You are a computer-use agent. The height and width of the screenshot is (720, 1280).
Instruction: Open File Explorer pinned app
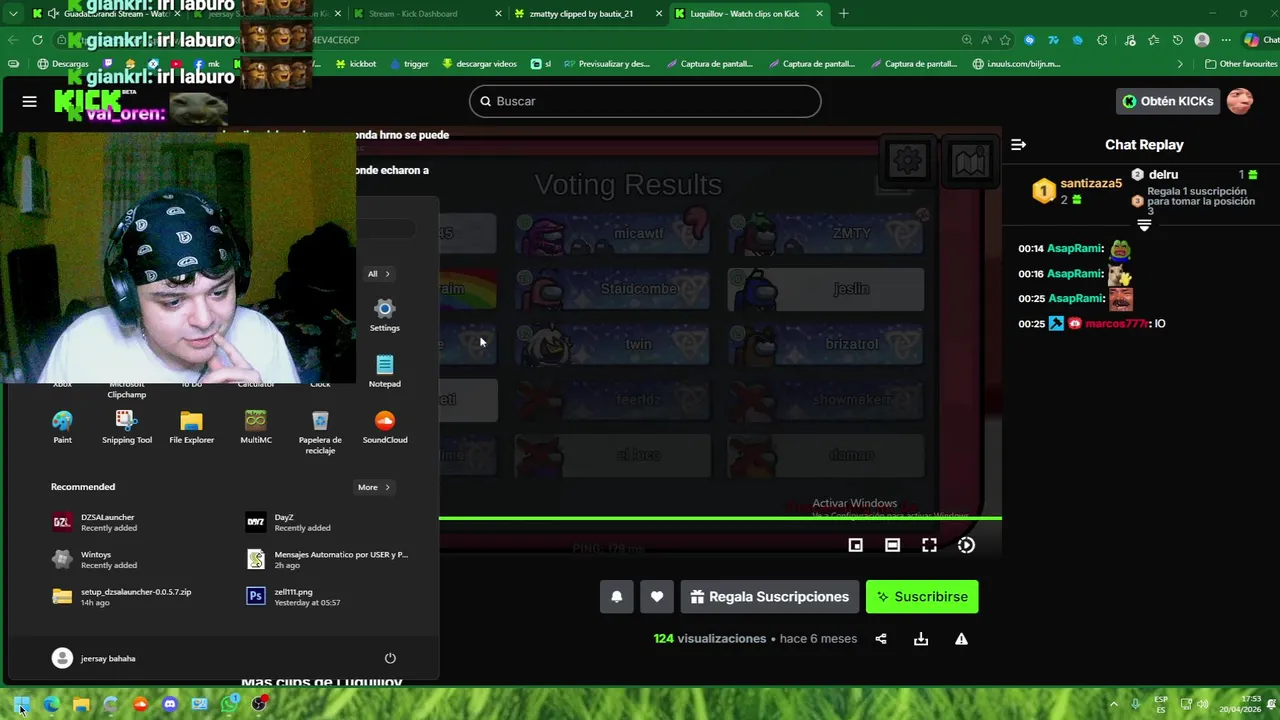click(191, 427)
